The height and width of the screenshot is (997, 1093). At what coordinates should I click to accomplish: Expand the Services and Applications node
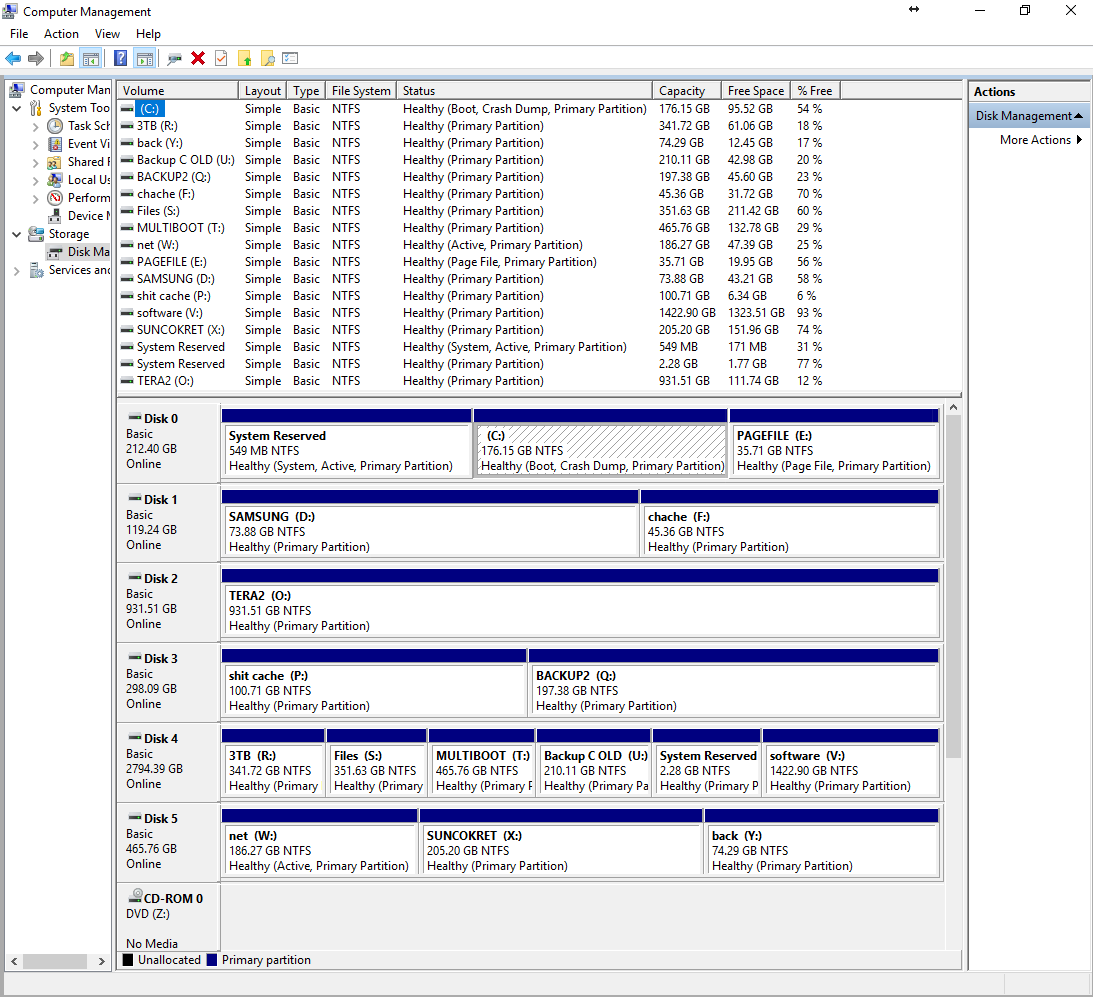17,271
